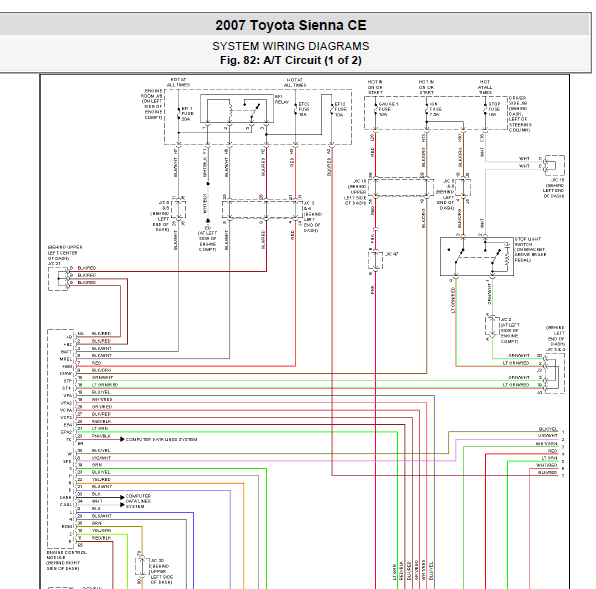Click the LT GRN label at right-edge pin 5
This screenshot has height=589, width=596.
(x=550, y=458)
